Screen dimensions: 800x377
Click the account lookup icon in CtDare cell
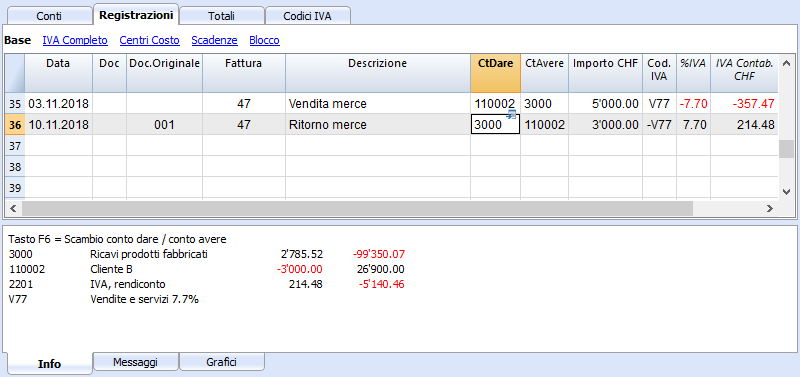pyautogui.click(x=512, y=116)
